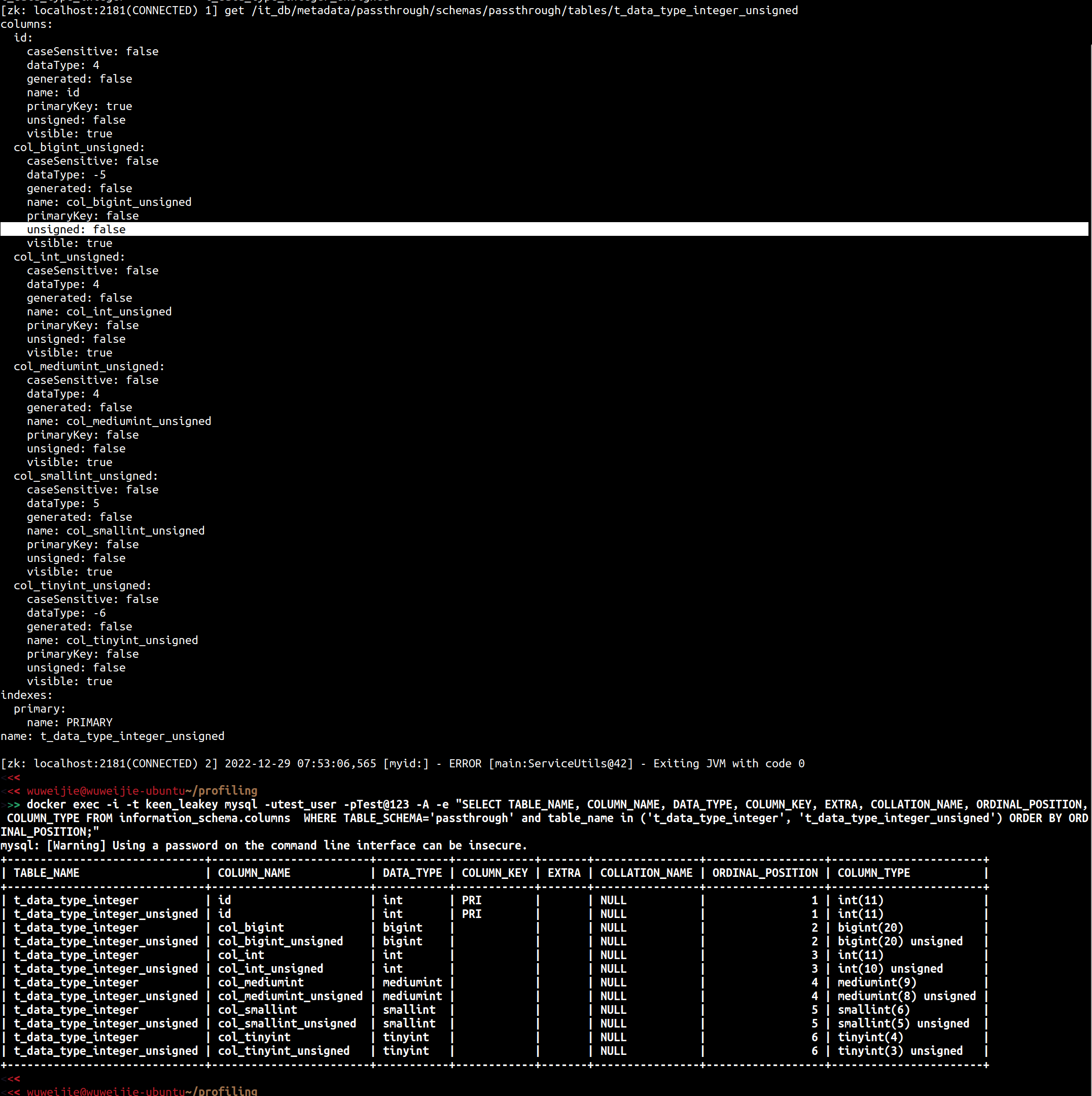The image size is (1092, 1096).
Task: Click the 'bigint(20) unsigned' table cell
Action: (900, 941)
